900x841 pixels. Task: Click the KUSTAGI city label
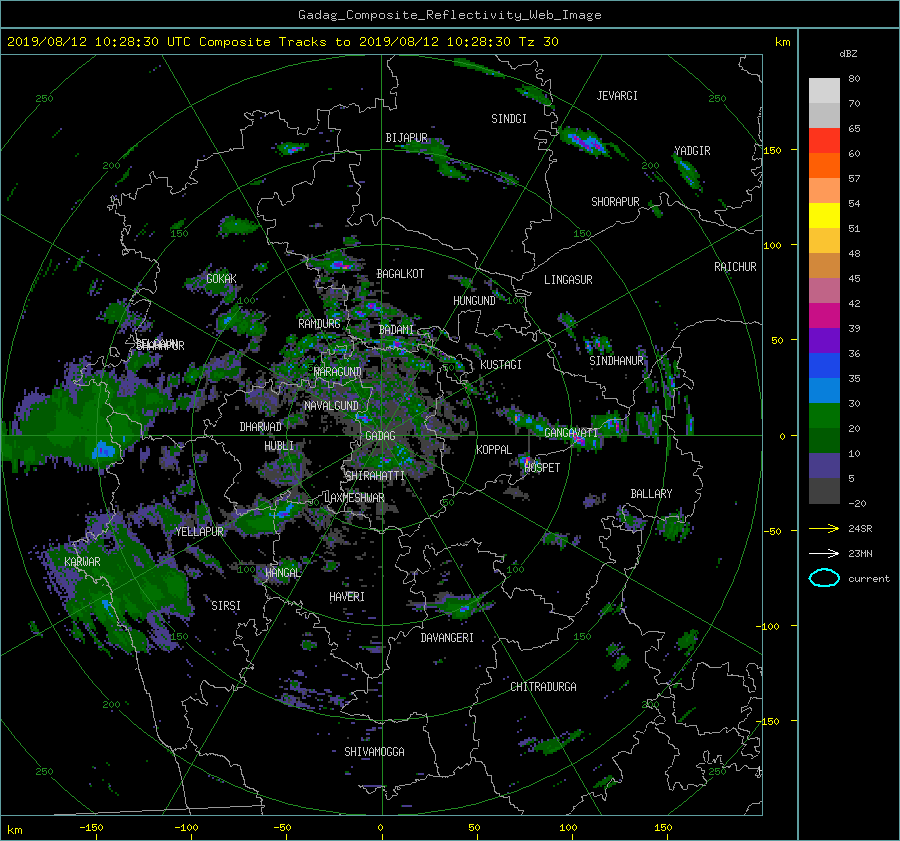coord(501,365)
